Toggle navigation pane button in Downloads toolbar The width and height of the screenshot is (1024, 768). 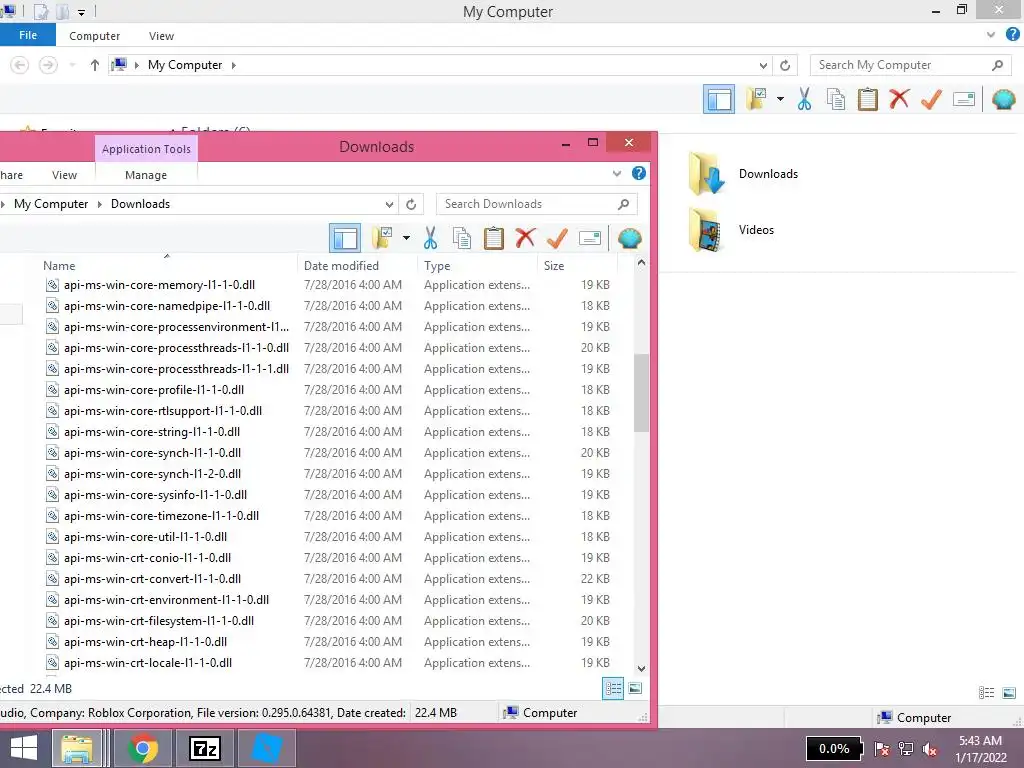click(x=344, y=238)
